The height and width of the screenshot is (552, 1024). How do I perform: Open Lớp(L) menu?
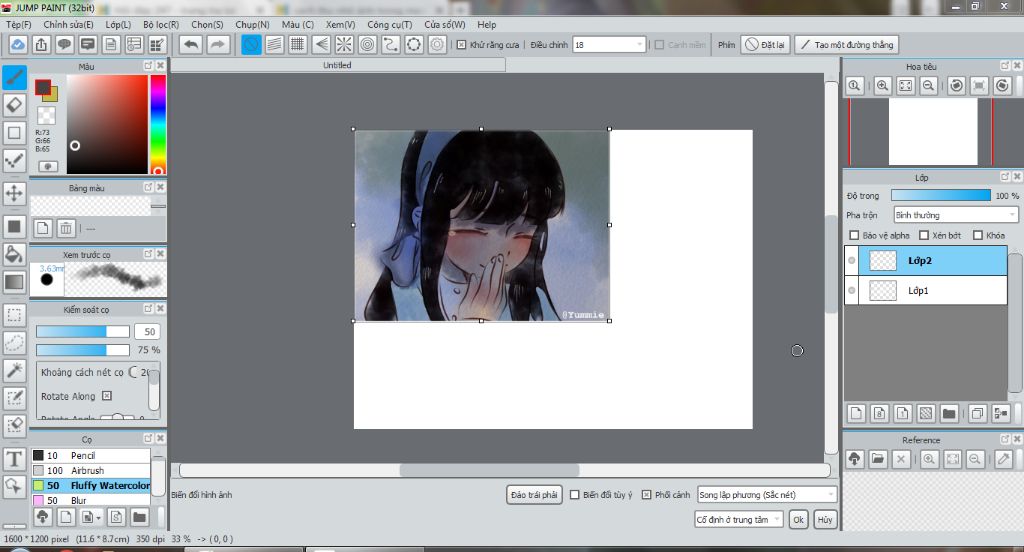pyautogui.click(x=118, y=24)
